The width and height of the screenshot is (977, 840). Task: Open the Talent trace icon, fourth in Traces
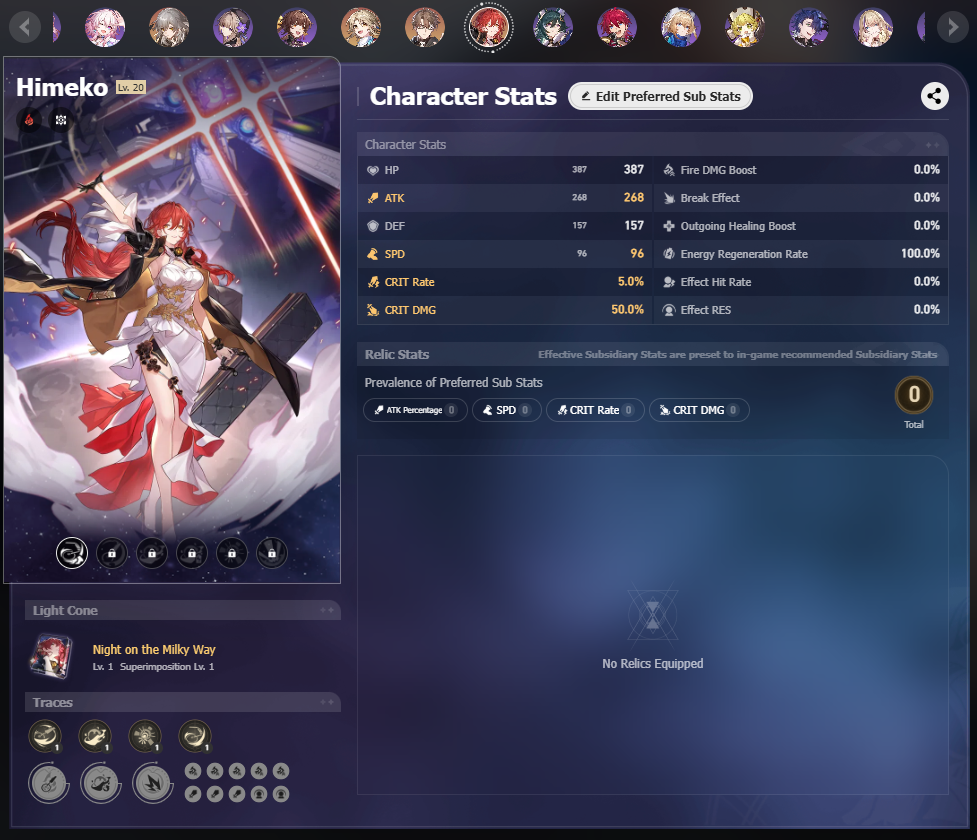(x=194, y=736)
